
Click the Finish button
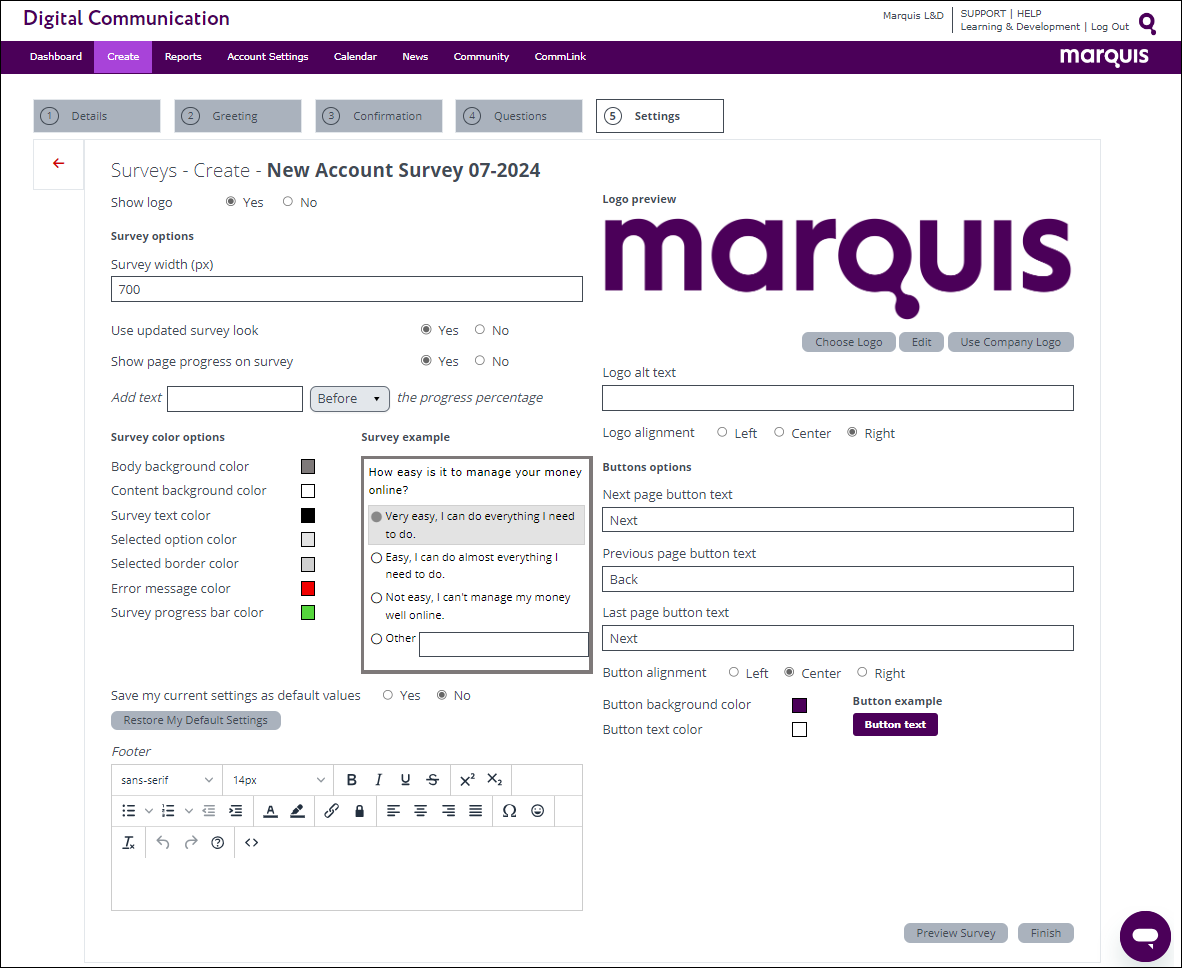point(1046,933)
